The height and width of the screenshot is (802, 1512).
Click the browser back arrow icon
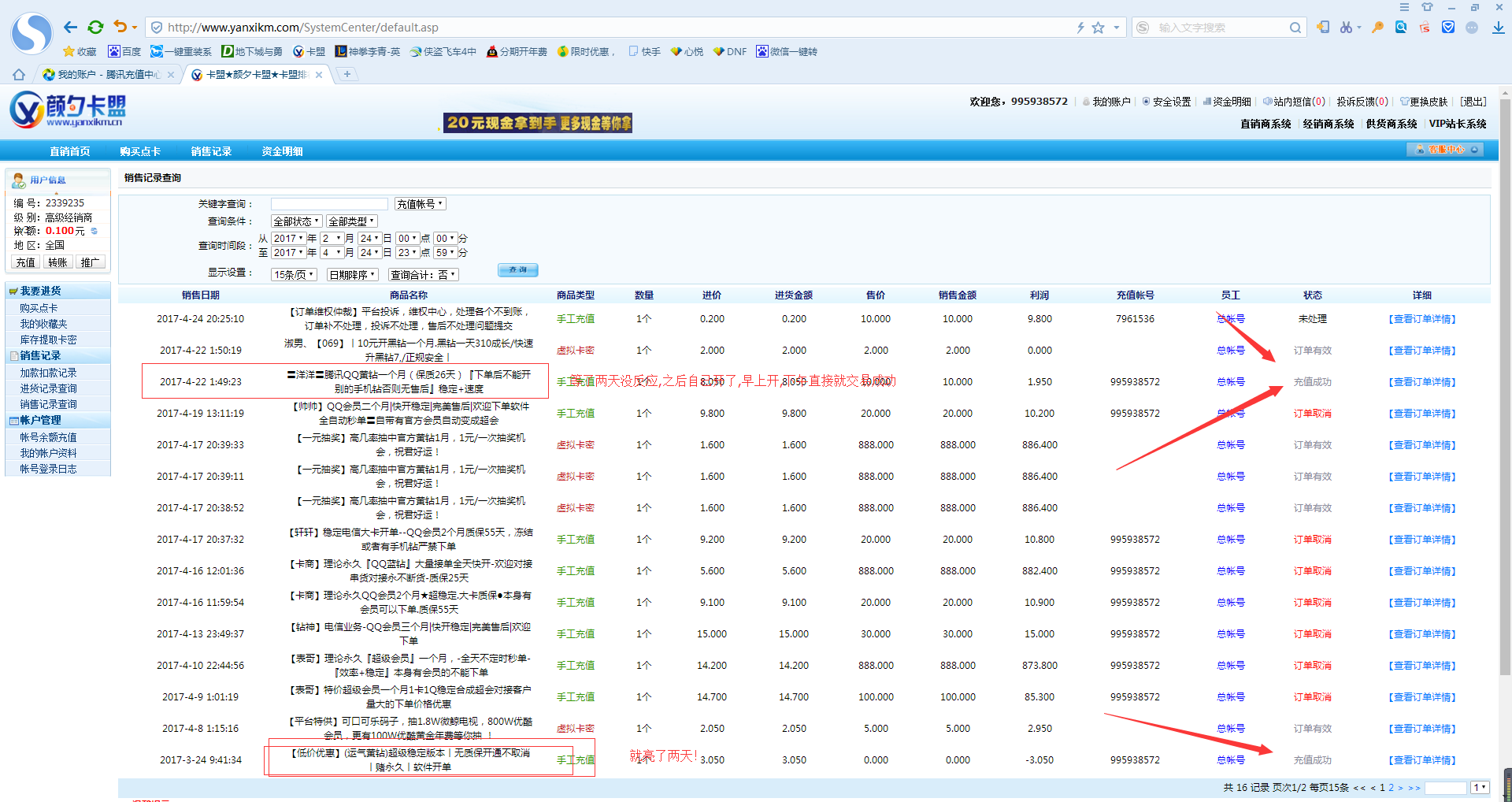coord(70,28)
